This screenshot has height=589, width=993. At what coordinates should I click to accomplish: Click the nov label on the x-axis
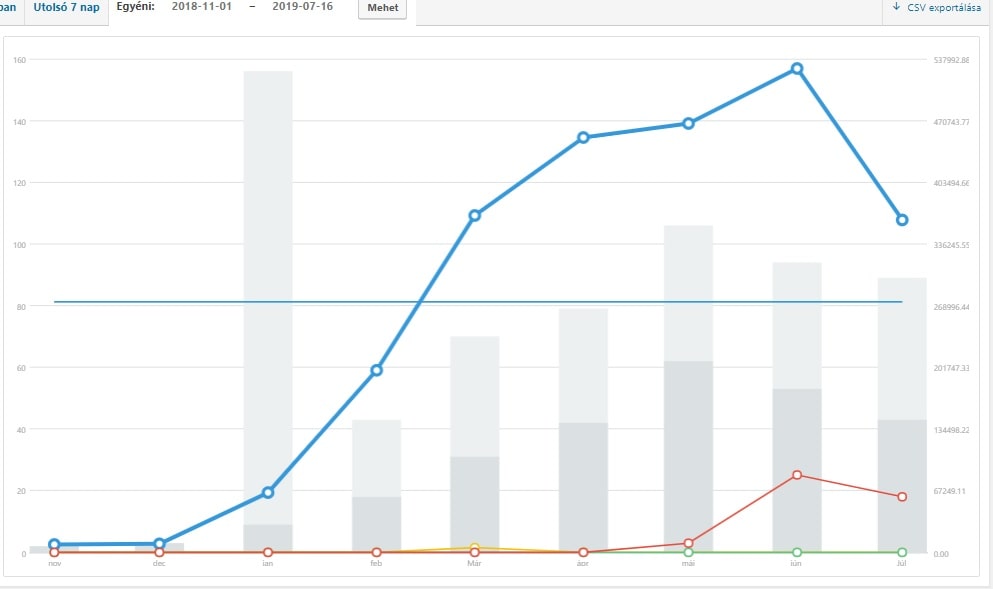[54, 563]
